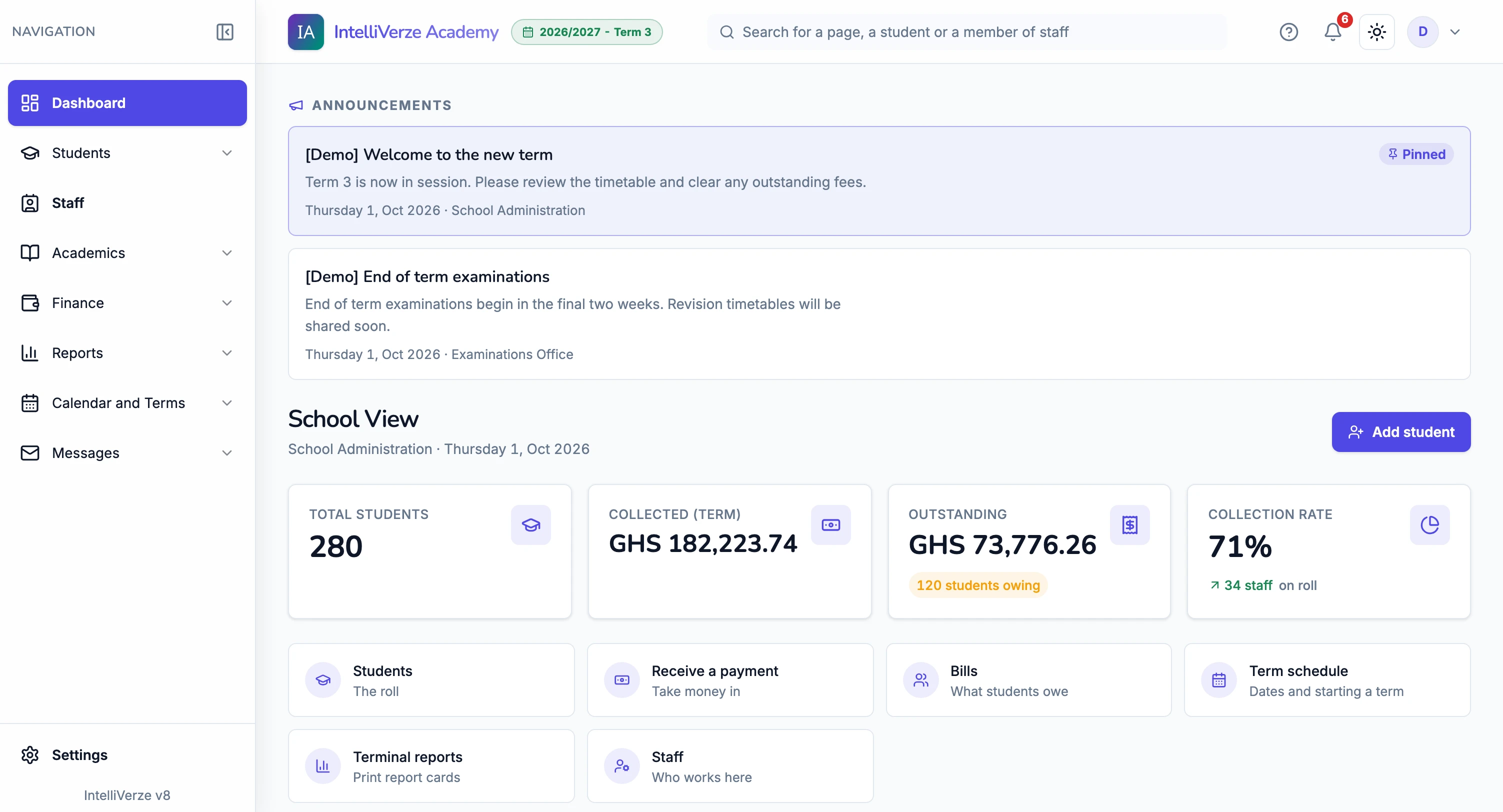Click the Add student button
The width and height of the screenshot is (1503, 812).
point(1400,431)
